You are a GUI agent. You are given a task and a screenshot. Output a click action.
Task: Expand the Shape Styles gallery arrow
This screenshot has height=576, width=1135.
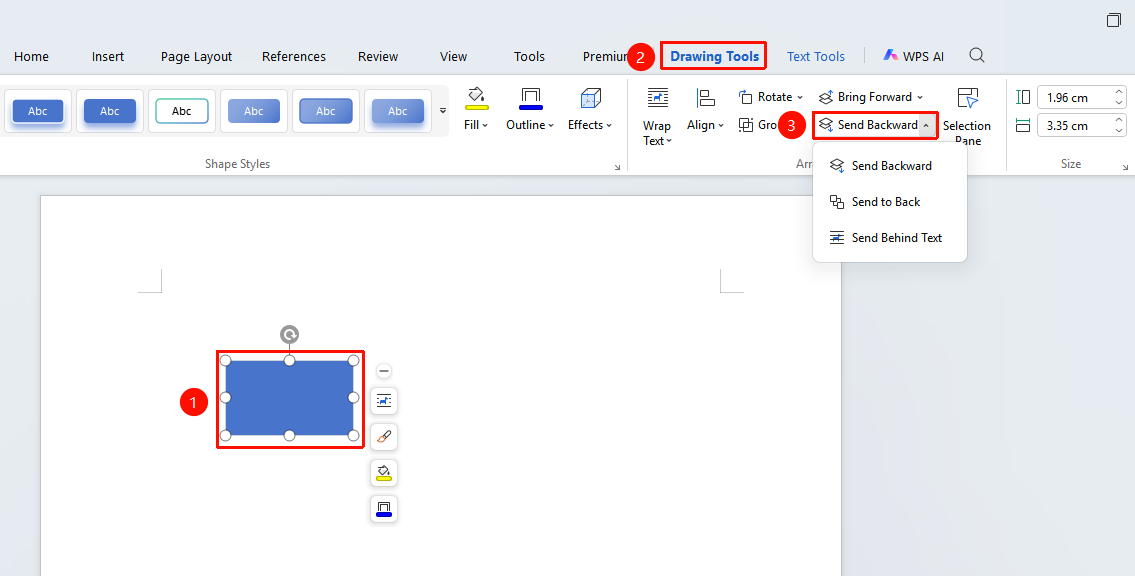pos(443,111)
